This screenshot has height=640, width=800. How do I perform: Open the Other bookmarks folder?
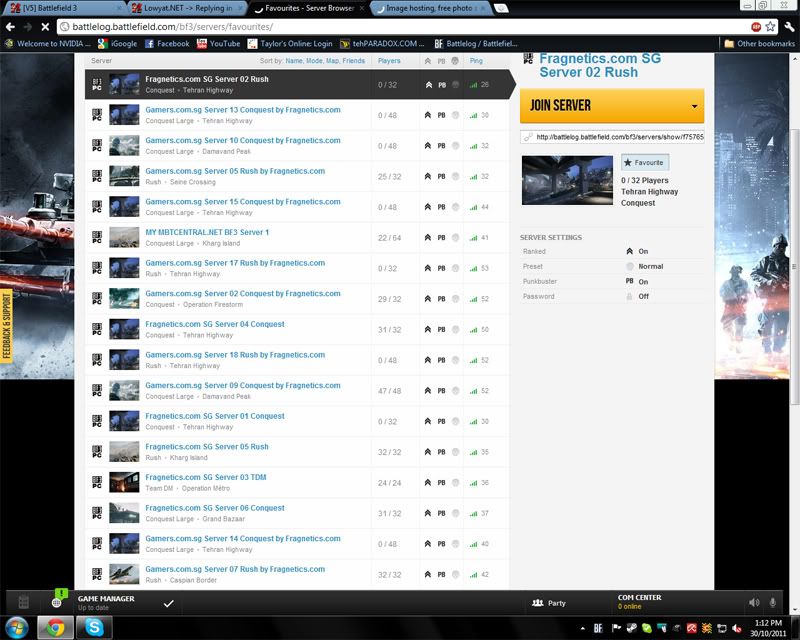(760, 43)
